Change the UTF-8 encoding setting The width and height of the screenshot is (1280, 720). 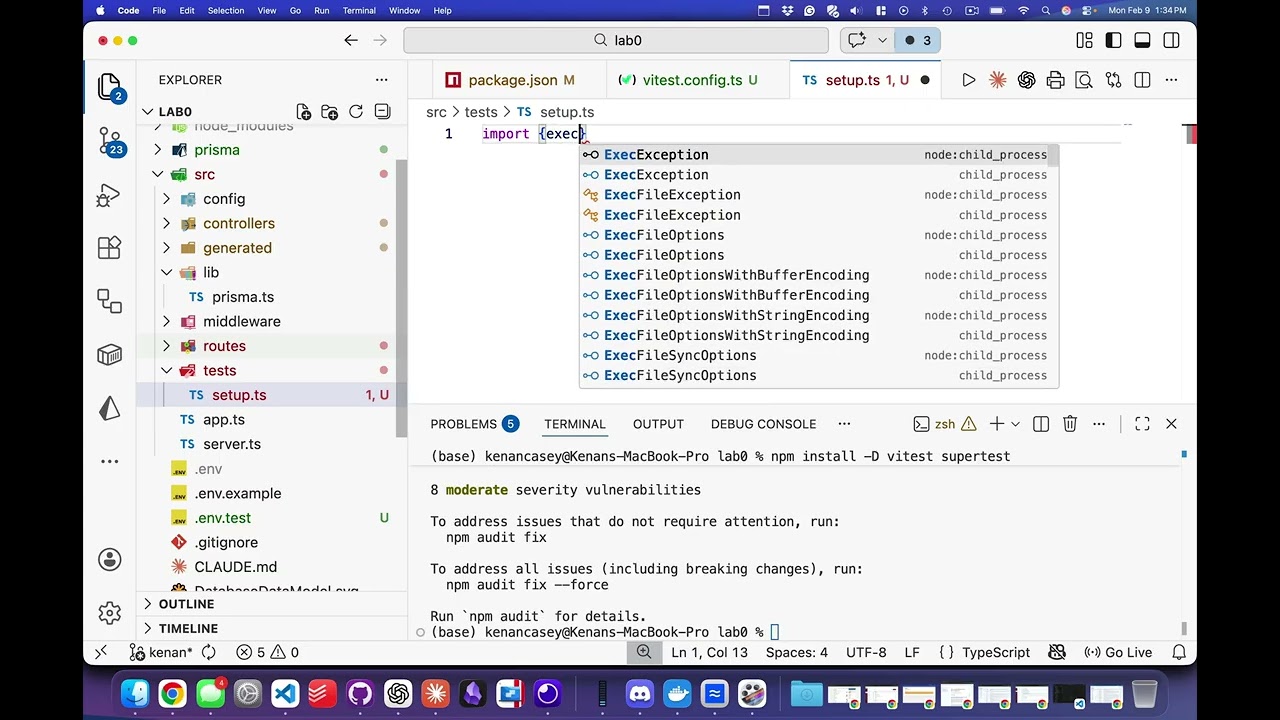click(866, 652)
